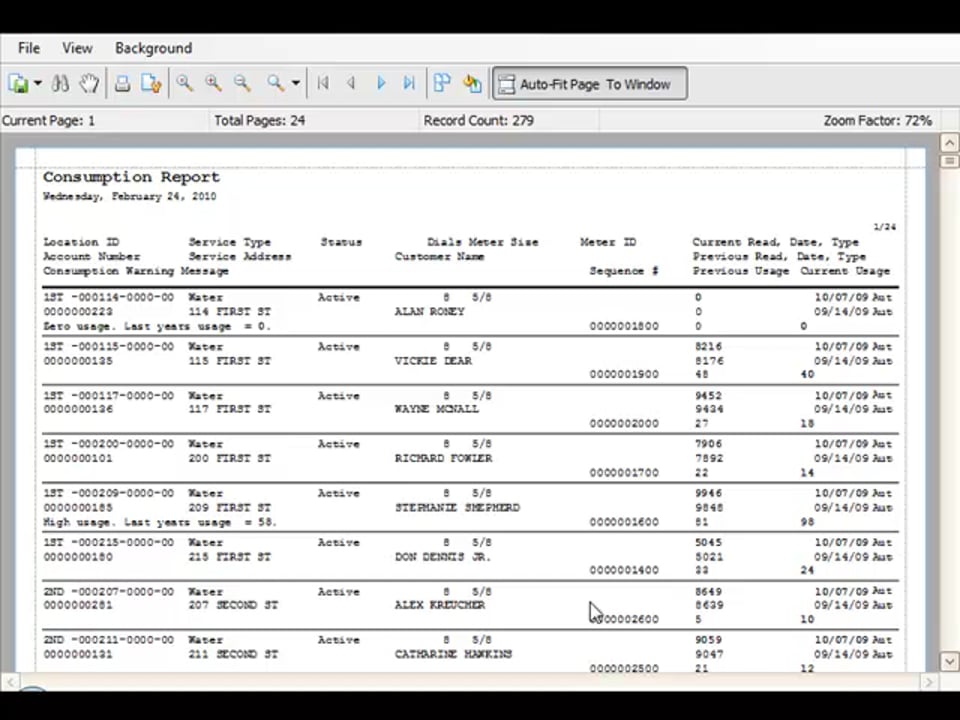
Task: Click the background color fill icon
Action: click(x=472, y=84)
